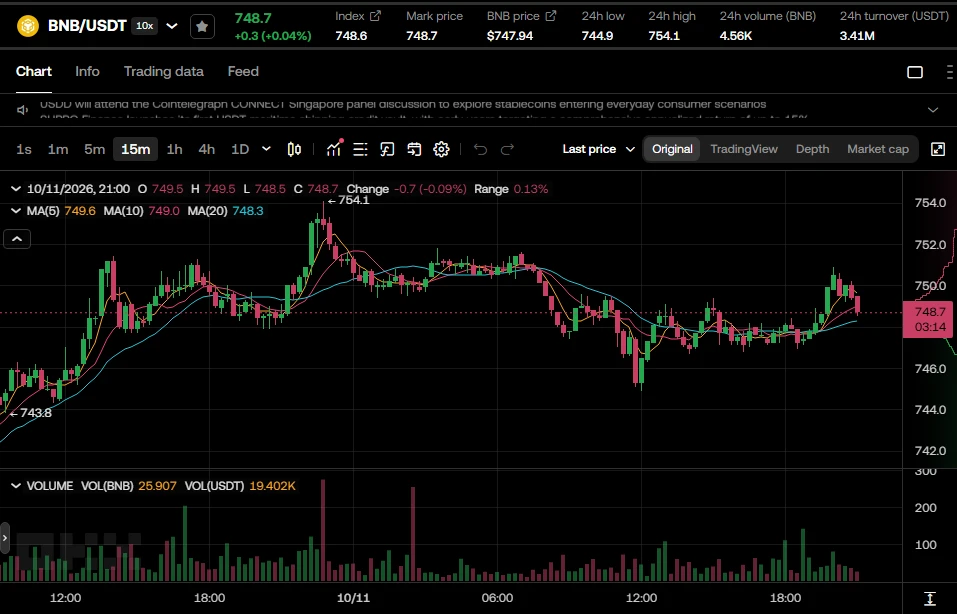
Task: Open the candlestick chart type selector
Action: [x=294, y=149]
